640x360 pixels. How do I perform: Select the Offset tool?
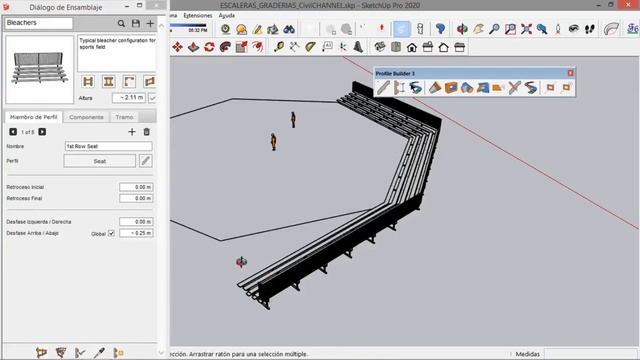(x=257, y=47)
